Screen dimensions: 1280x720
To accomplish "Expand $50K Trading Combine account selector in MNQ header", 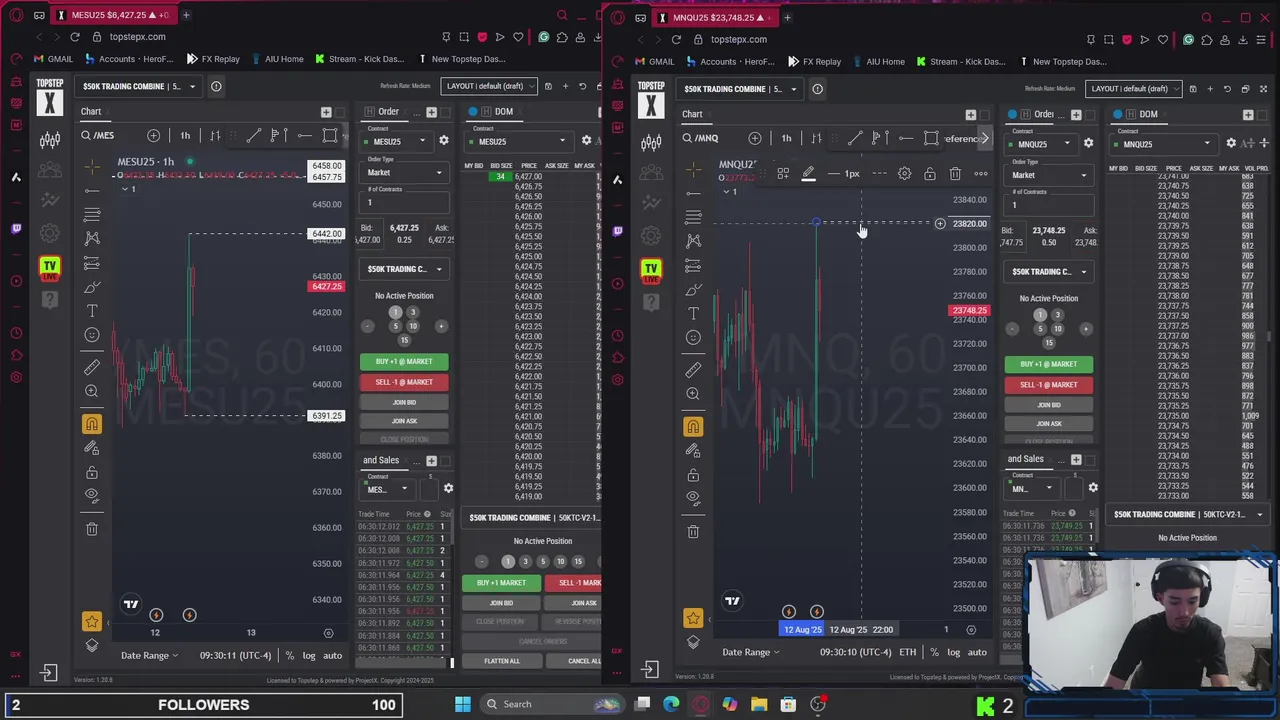I will coord(741,89).
